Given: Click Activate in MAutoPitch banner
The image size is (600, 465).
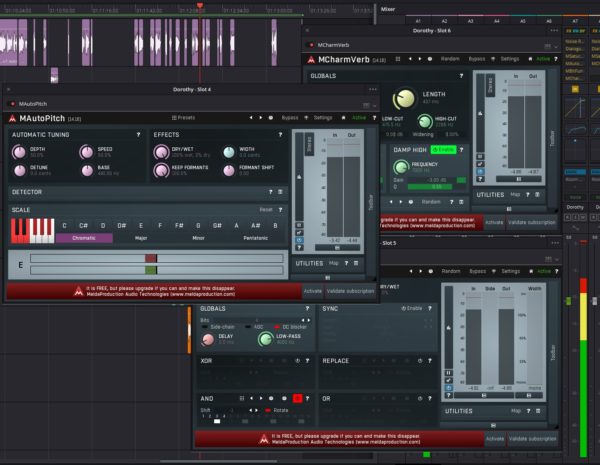Looking at the screenshot, I should pyautogui.click(x=313, y=291).
